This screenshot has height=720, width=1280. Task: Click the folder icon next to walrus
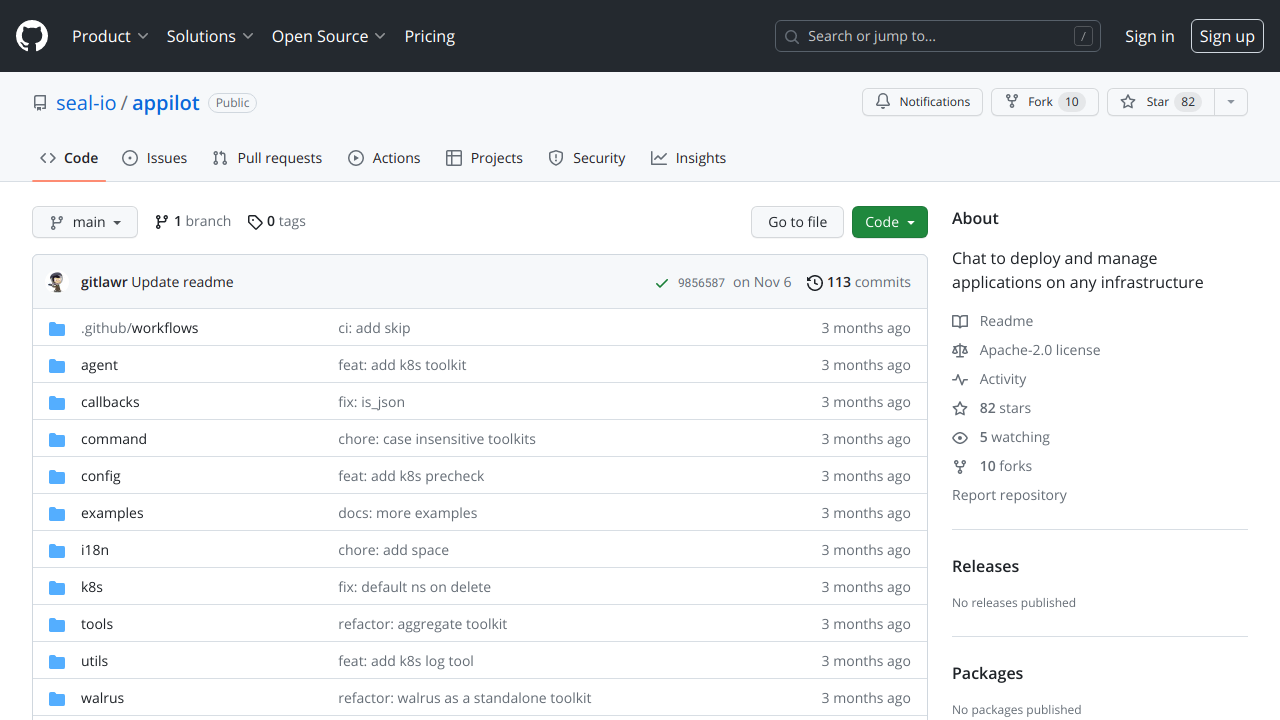(57, 698)
